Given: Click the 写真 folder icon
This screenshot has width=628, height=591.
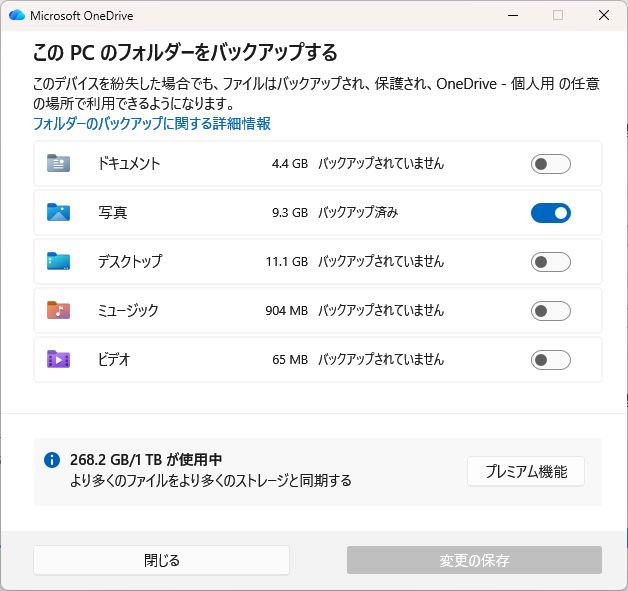Looking at the screenshot, I should pyautogui.click(x=58, y=212).
